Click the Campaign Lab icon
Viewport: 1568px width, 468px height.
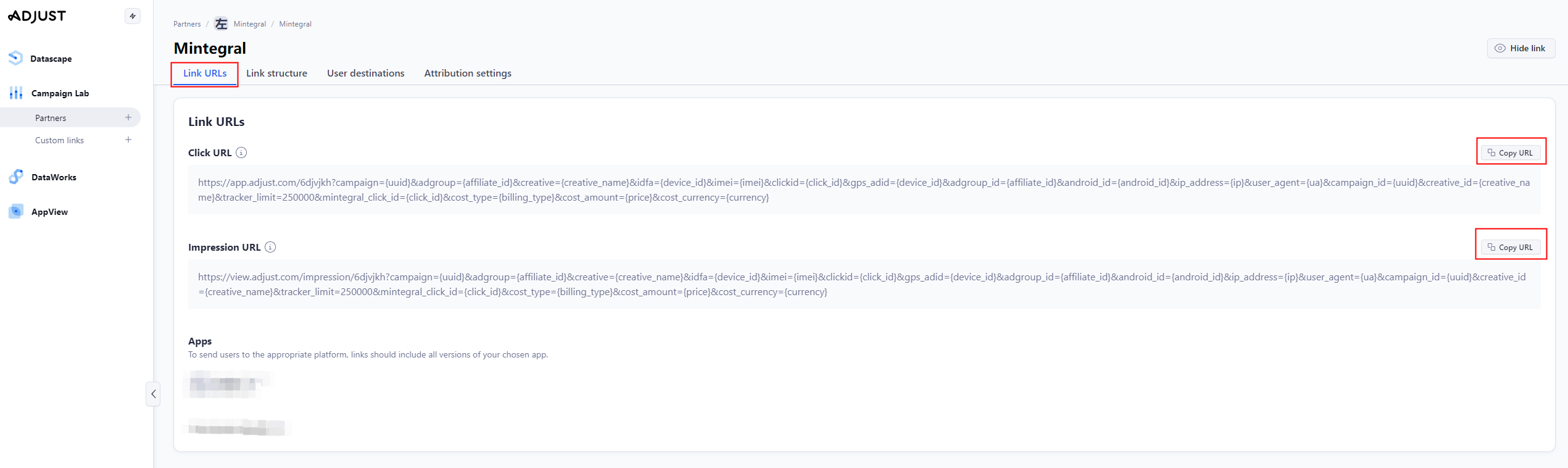tap(16, 93)
